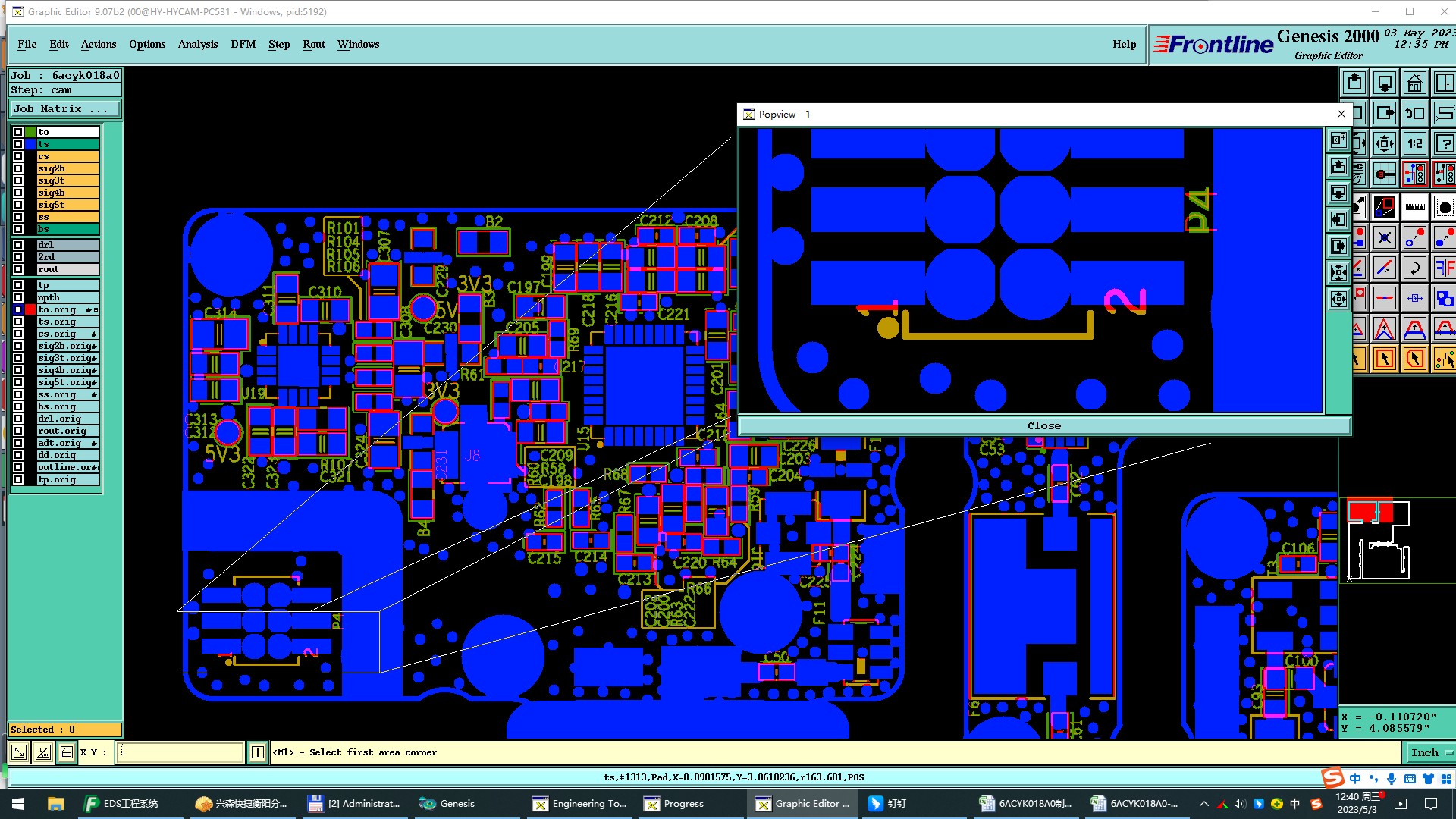Click the four-arrow pan view icon
This screenshot has height=819, width=1456.
click(x=1385, y=143)
